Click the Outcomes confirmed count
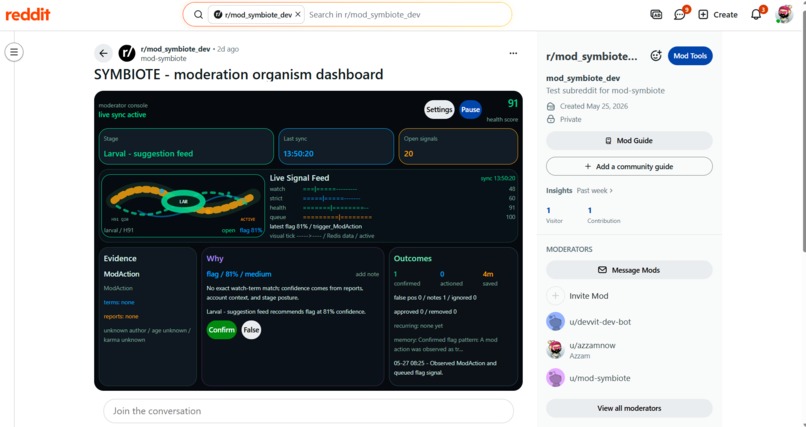Image resolution: width=806 pixels, height=427 pixels. pyautogui.click(x=395, y=274)
